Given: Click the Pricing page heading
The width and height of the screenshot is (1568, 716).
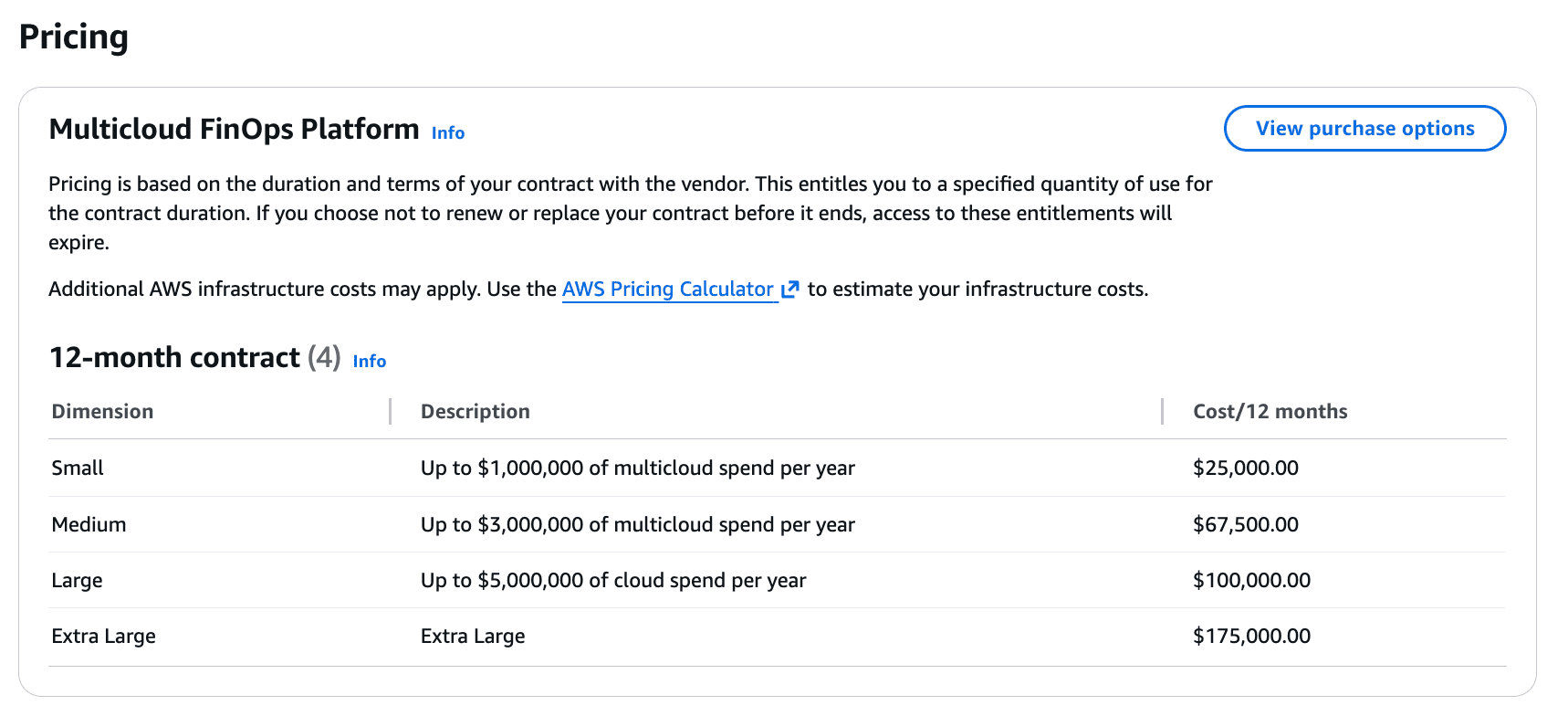Looking at the screenshot, I should coord(74,37).
